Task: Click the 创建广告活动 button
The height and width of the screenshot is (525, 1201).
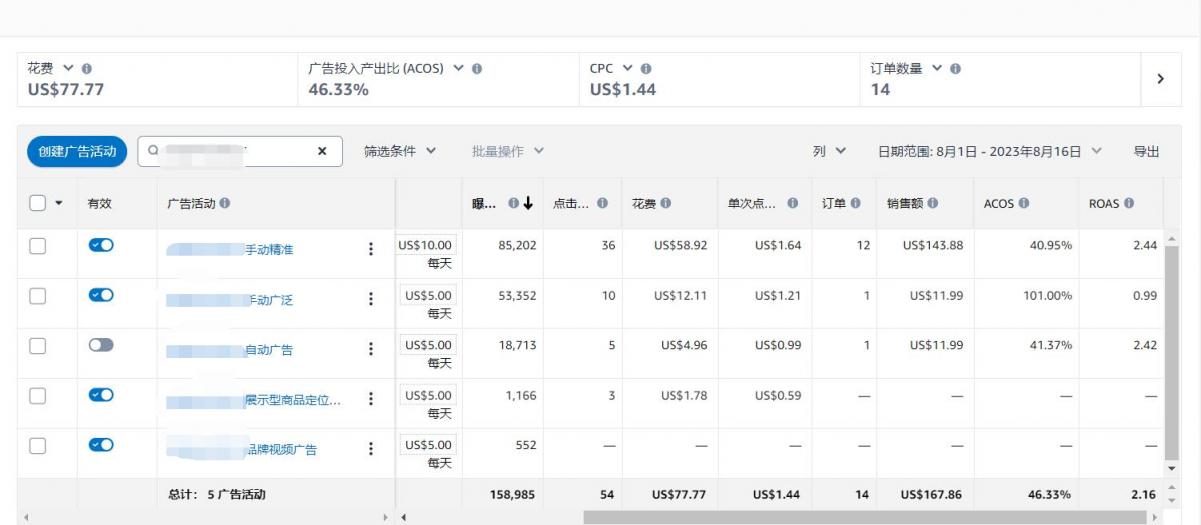Action: [76, 152]
